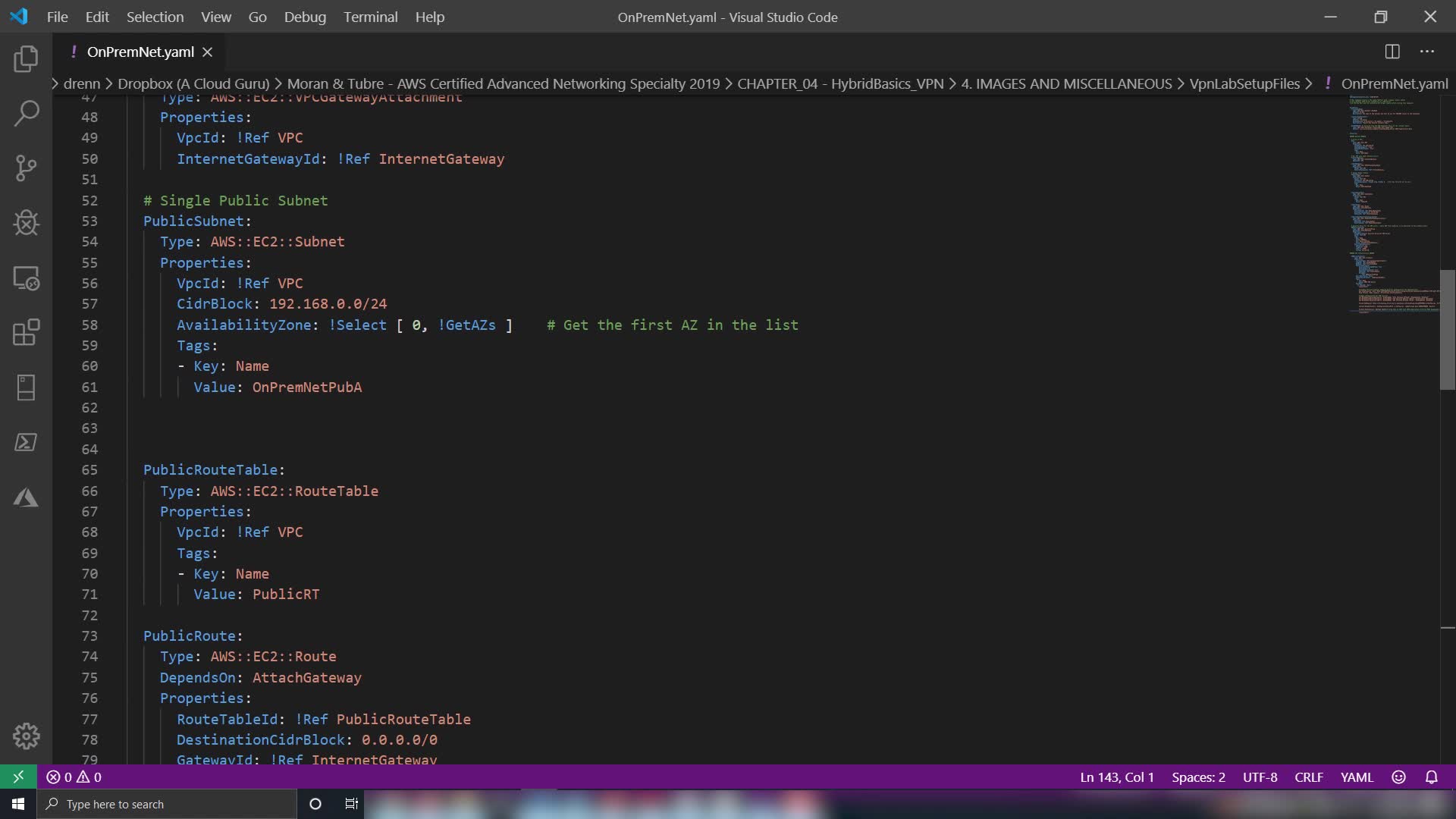The width and height of the screenshot is (1456, 819).
Task: Open the Debug view with bug icon
Action: click(26, 223)
